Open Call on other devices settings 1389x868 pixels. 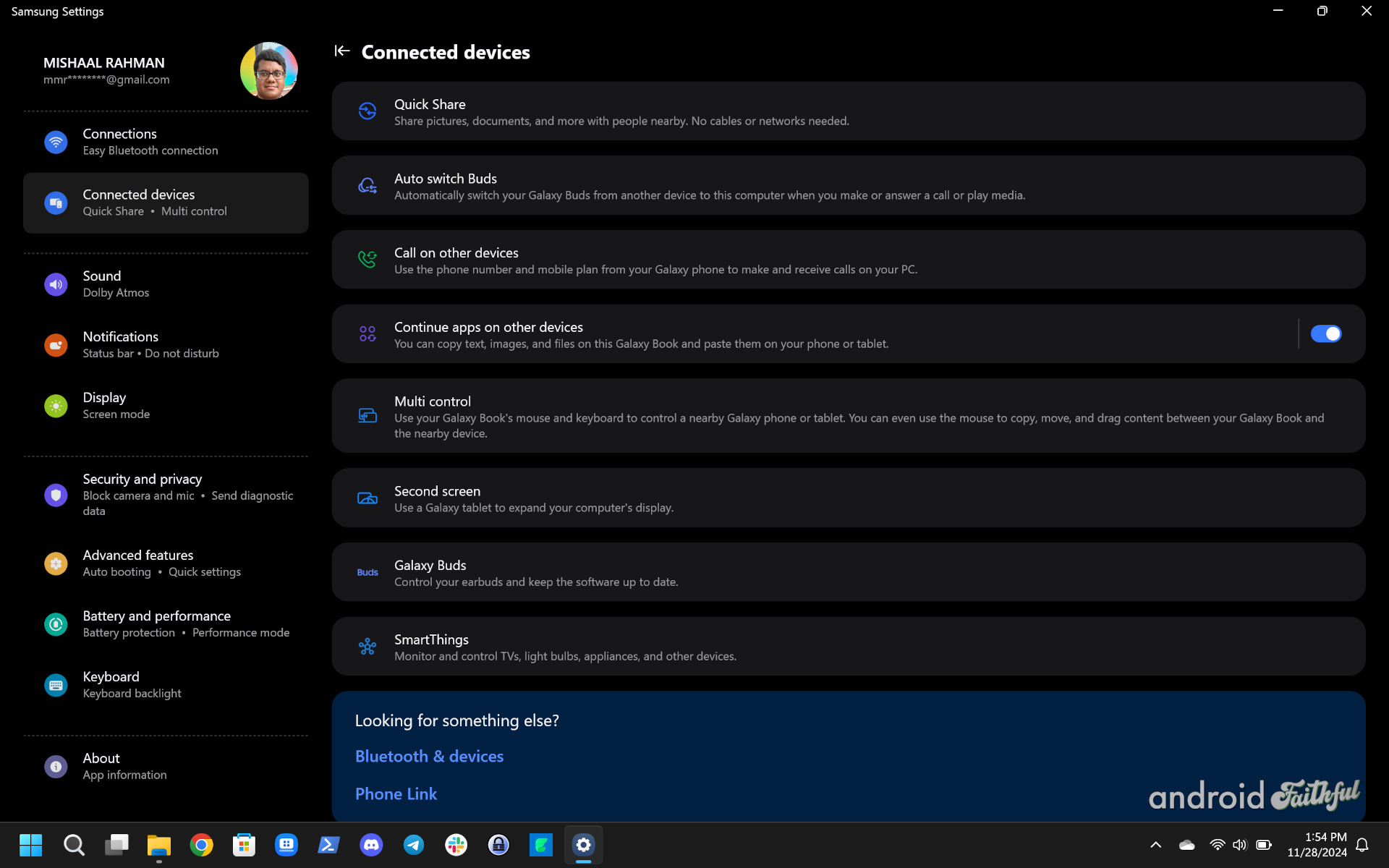(849, 260)
